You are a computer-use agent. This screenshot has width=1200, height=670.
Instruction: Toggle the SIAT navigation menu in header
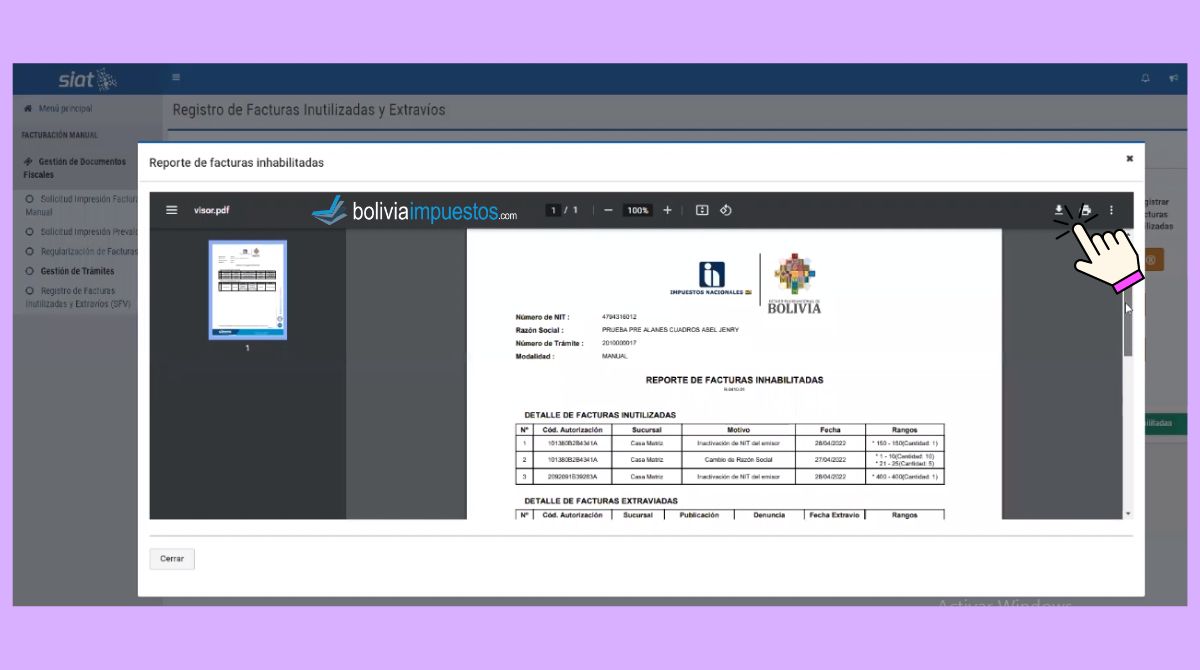[x=176, y=78]
